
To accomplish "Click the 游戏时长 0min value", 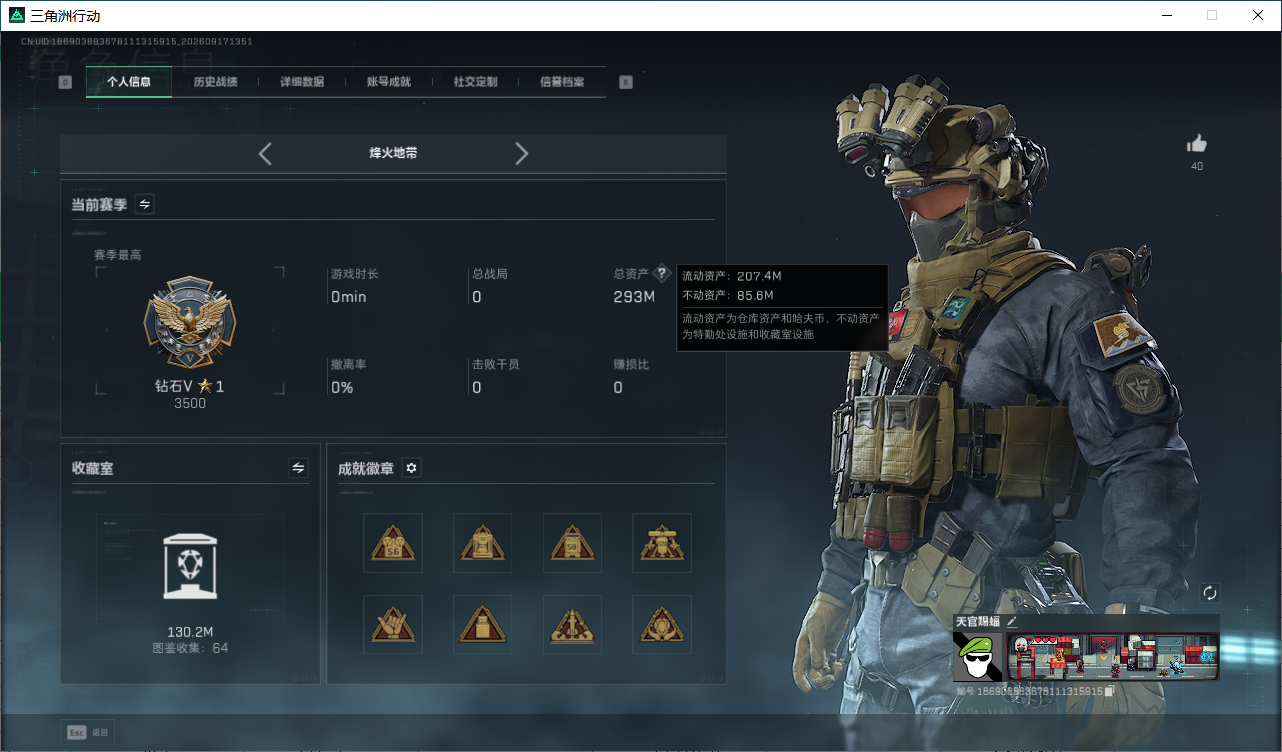I will coord(349,297).
